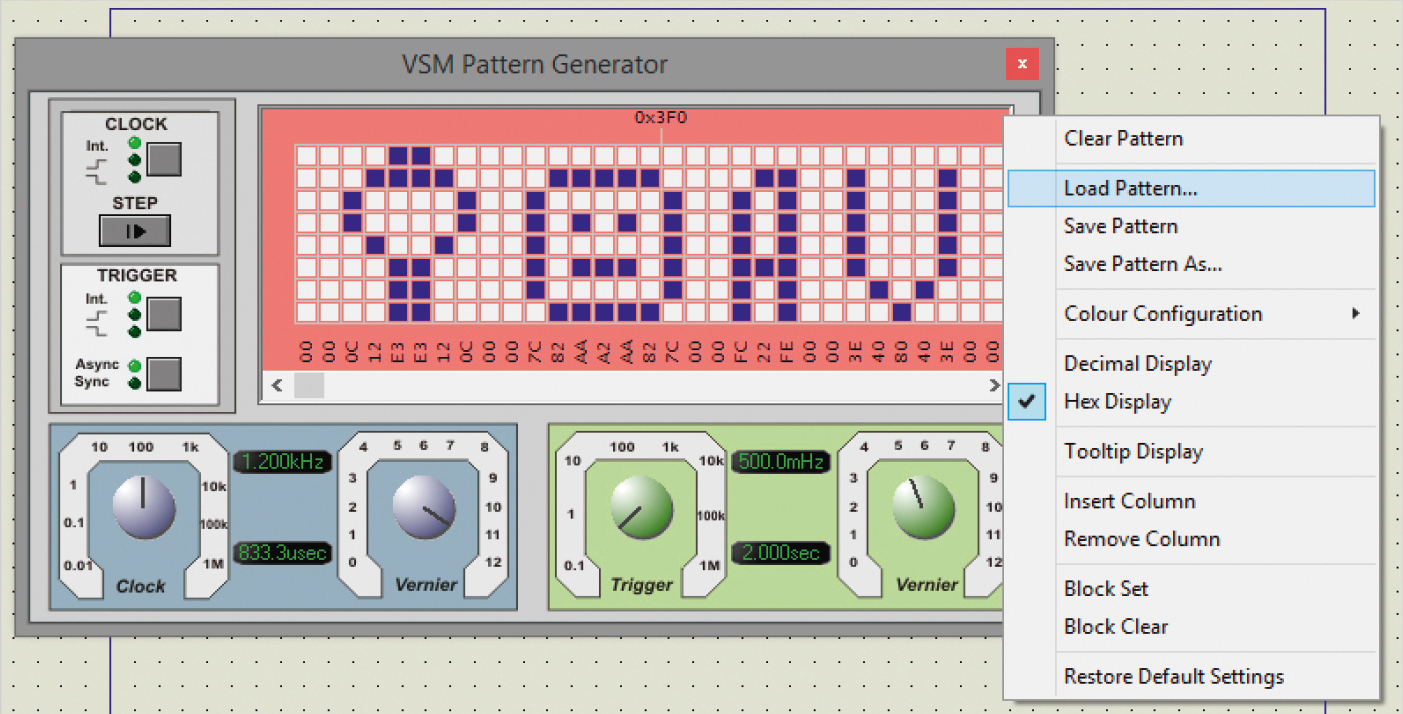The height and width of the screenshot is (714, 1403).
Task: Click the 2.000sec trigger period display
Action: coord(780,553)
